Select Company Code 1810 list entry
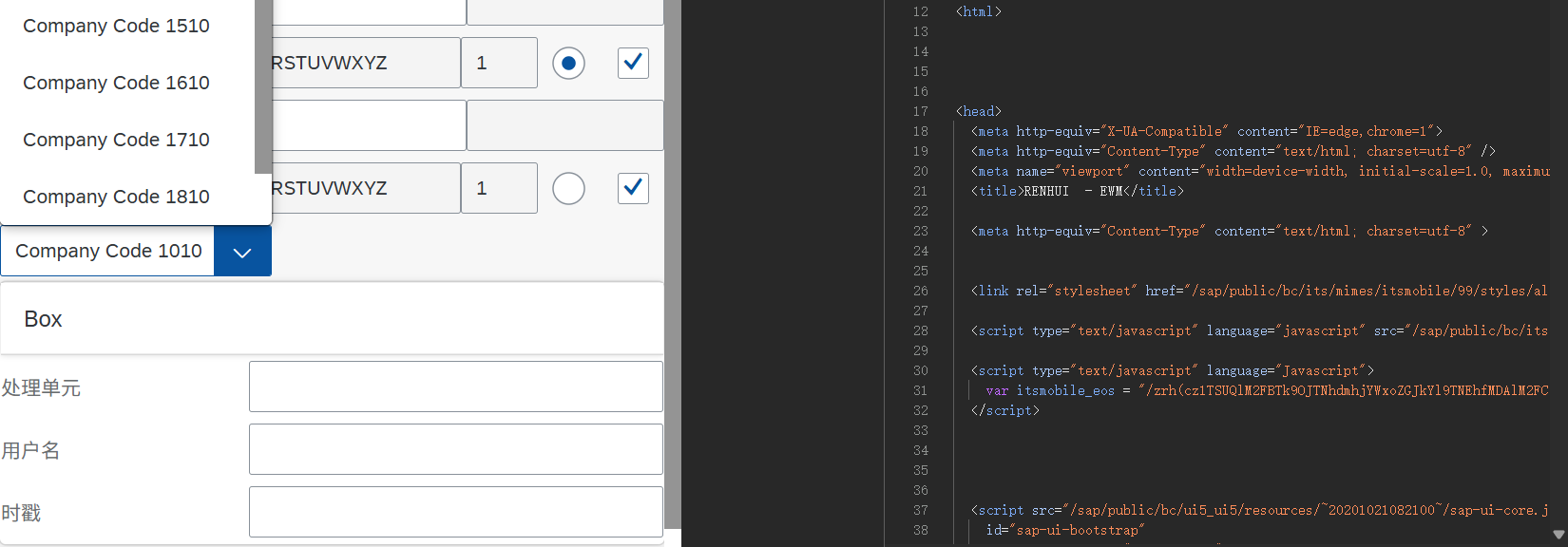The width and height of the screenshot is (1568, 547). coord(127,197)
